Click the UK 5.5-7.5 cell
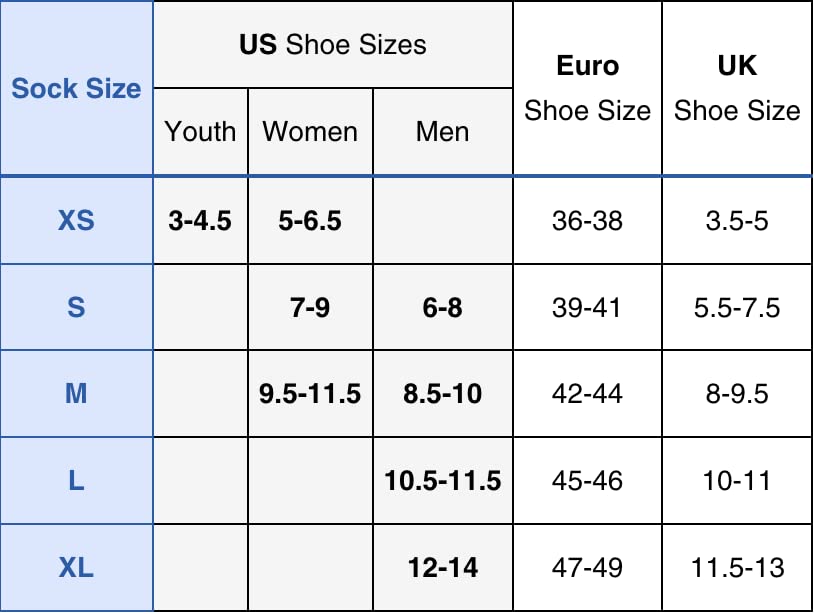Viewport: 814px width, 614px height. (737, 308)
